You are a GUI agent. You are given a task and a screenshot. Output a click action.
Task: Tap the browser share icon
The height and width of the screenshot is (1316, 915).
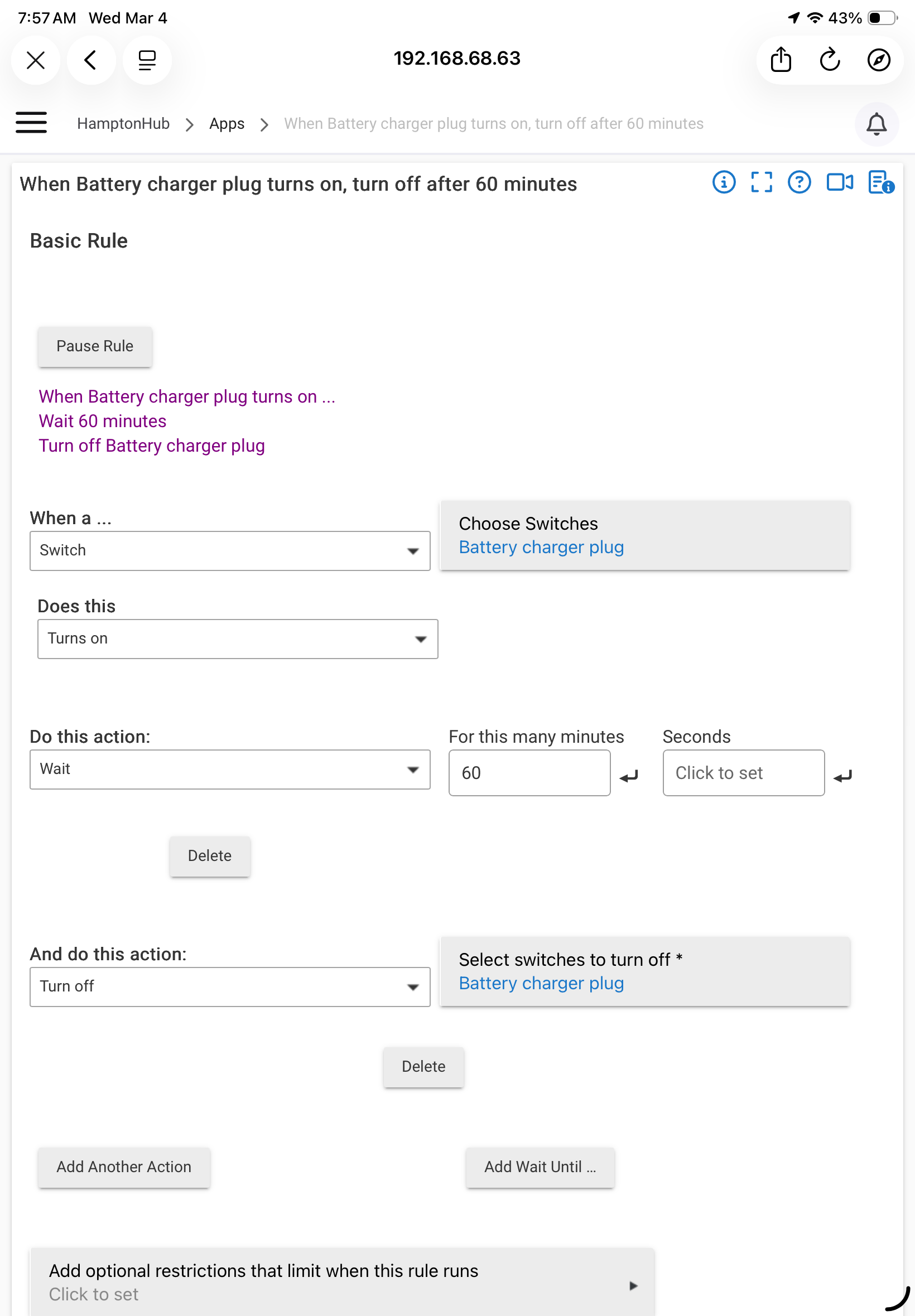coord(781,60)
